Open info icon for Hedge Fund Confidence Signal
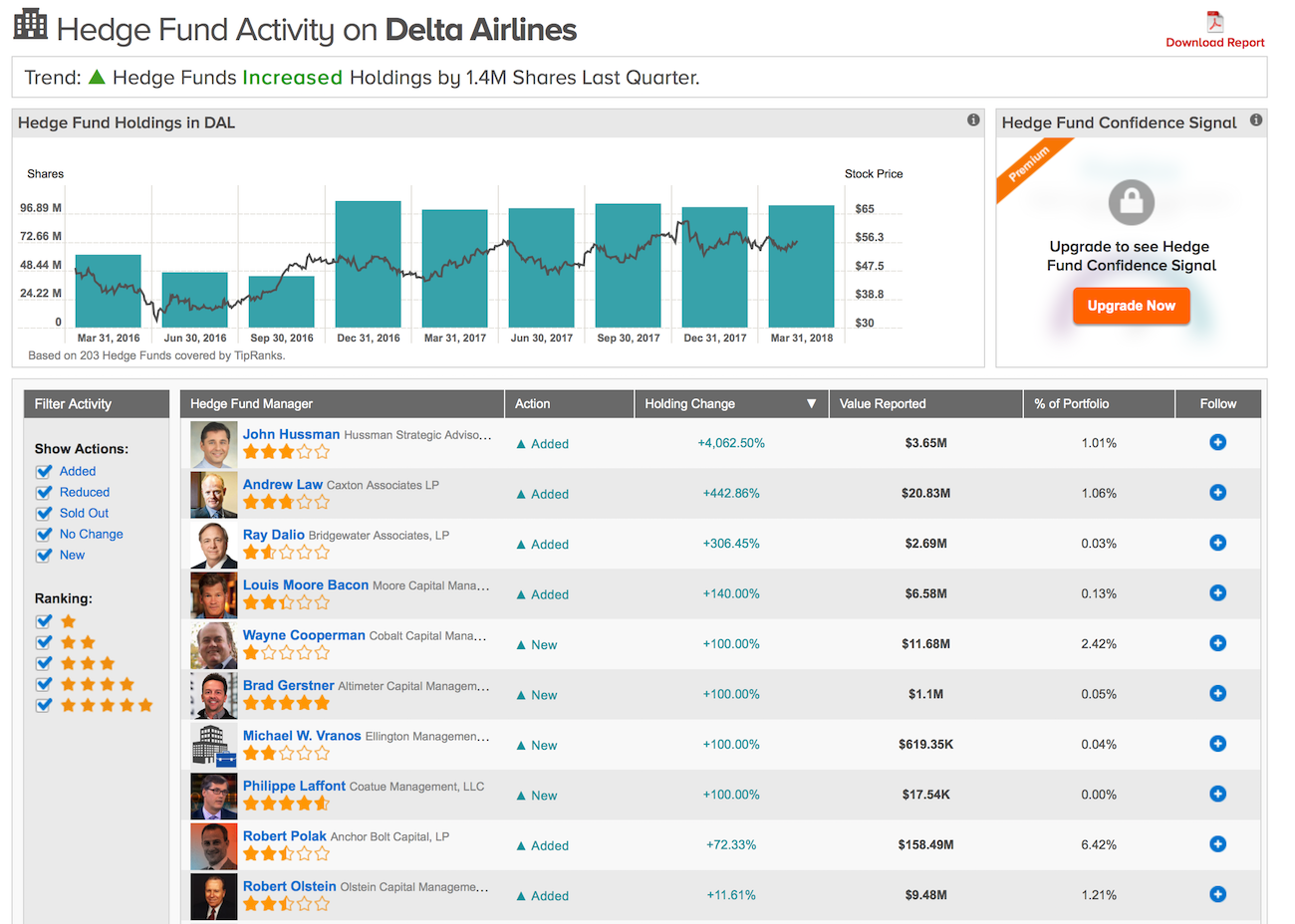1295x924 pixels. pos(1256,119)
